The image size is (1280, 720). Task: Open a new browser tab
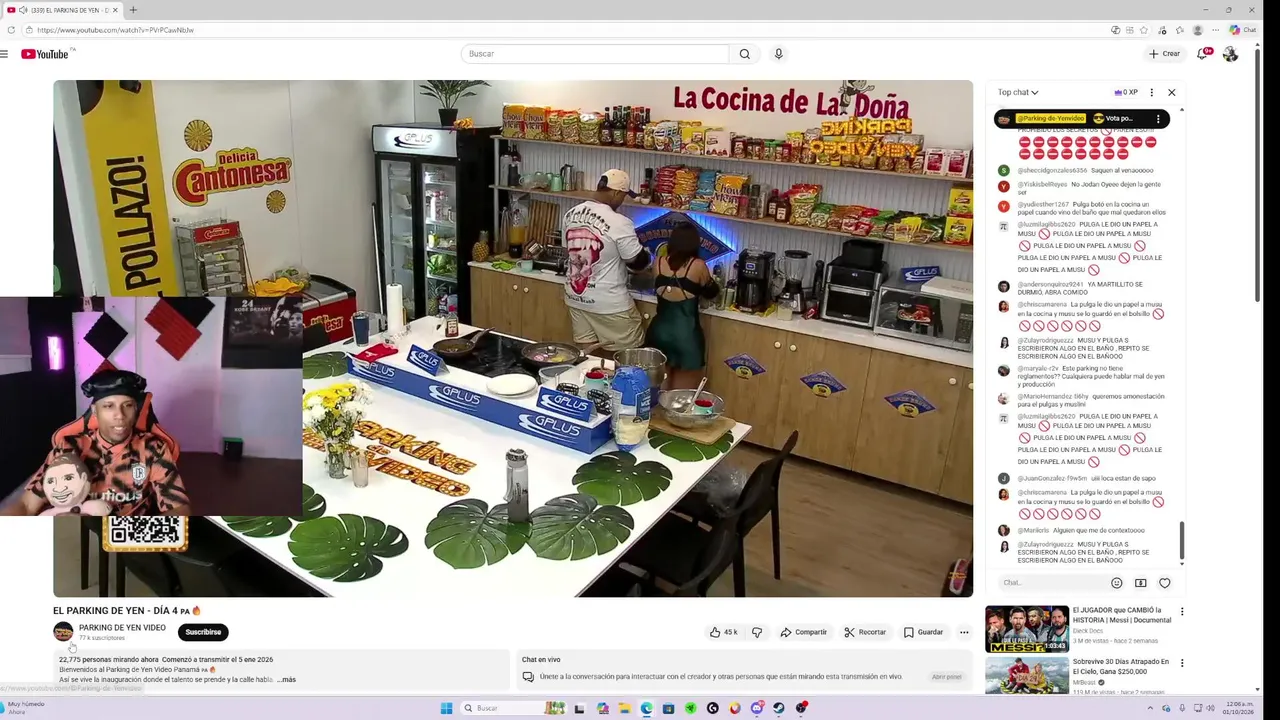133,10
